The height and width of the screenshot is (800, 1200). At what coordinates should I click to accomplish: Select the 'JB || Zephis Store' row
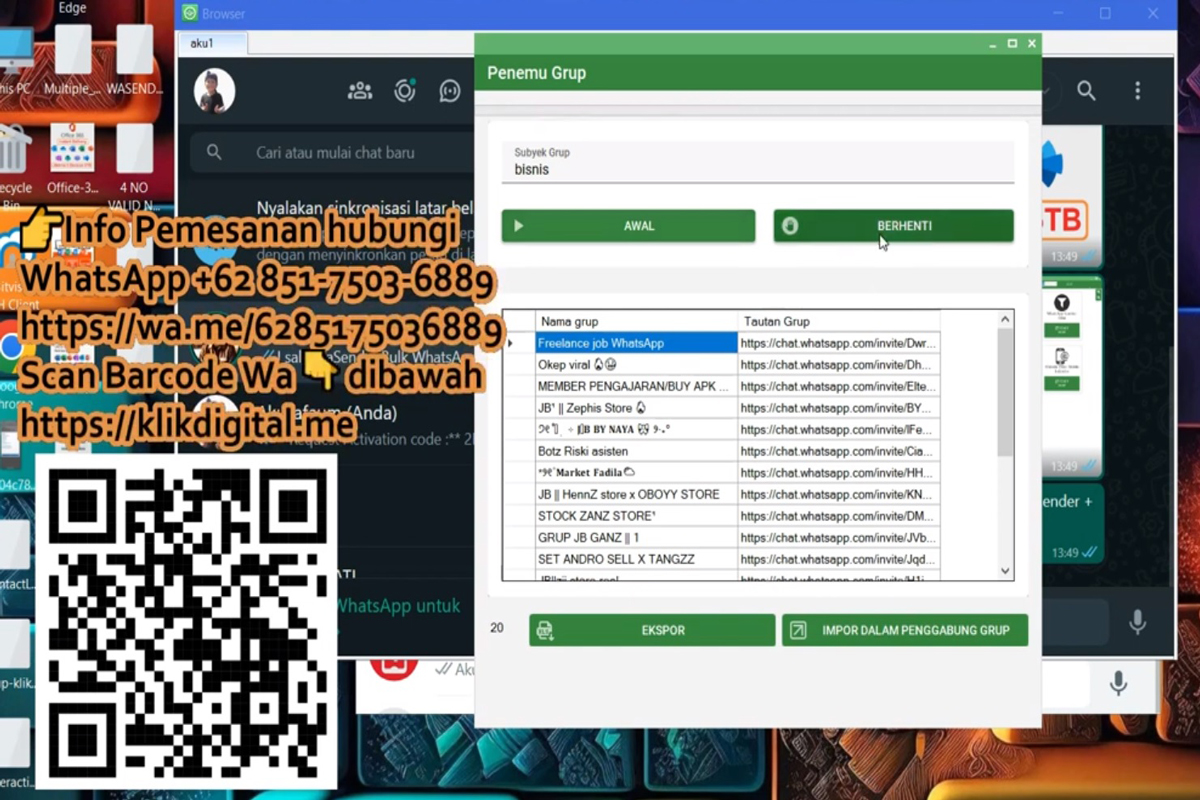coord(636,408)
